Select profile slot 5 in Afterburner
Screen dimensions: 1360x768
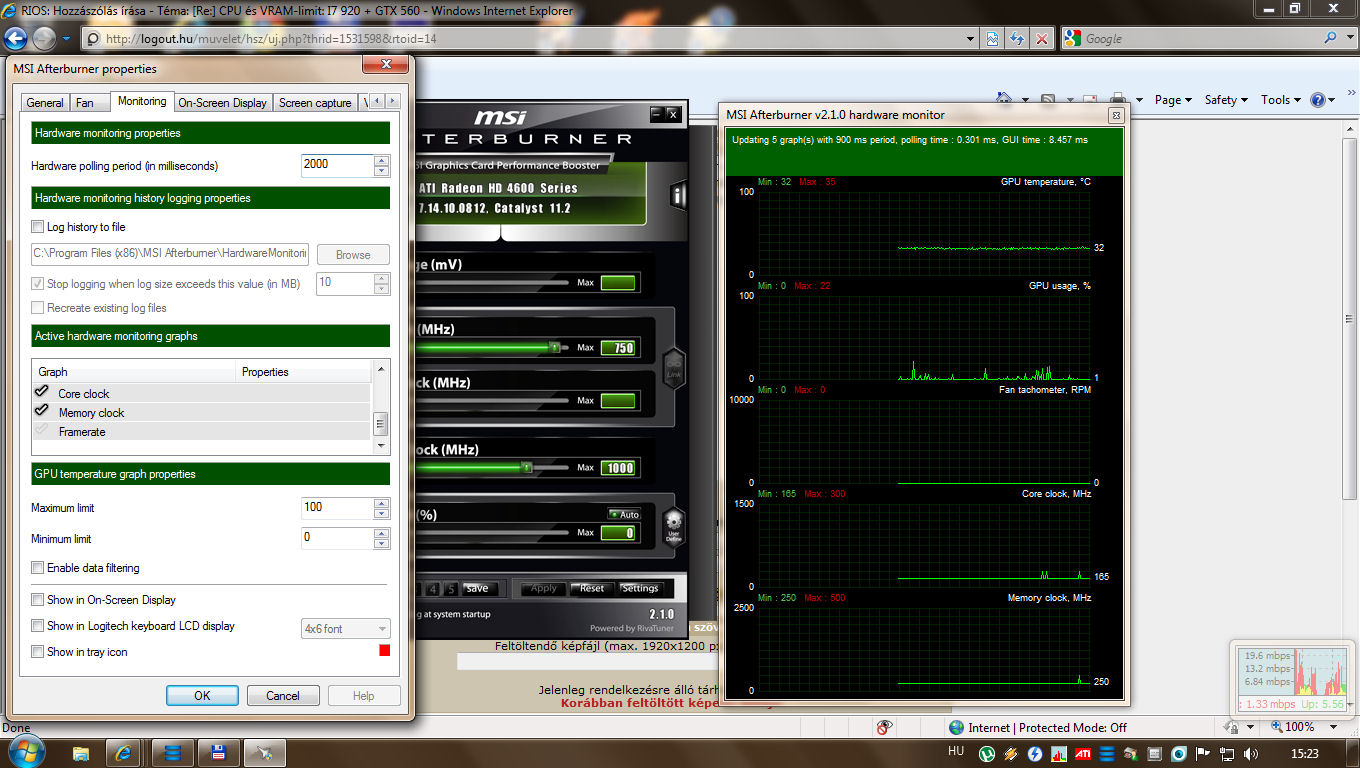click(x=450, y=589)
